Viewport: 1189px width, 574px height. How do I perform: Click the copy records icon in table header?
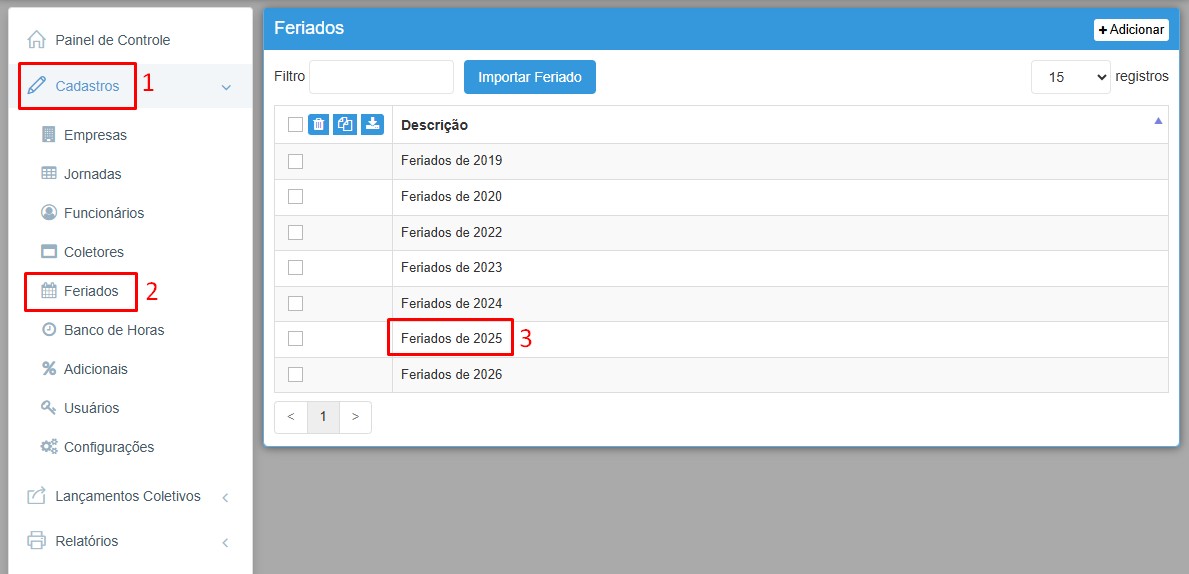(345, 125)
